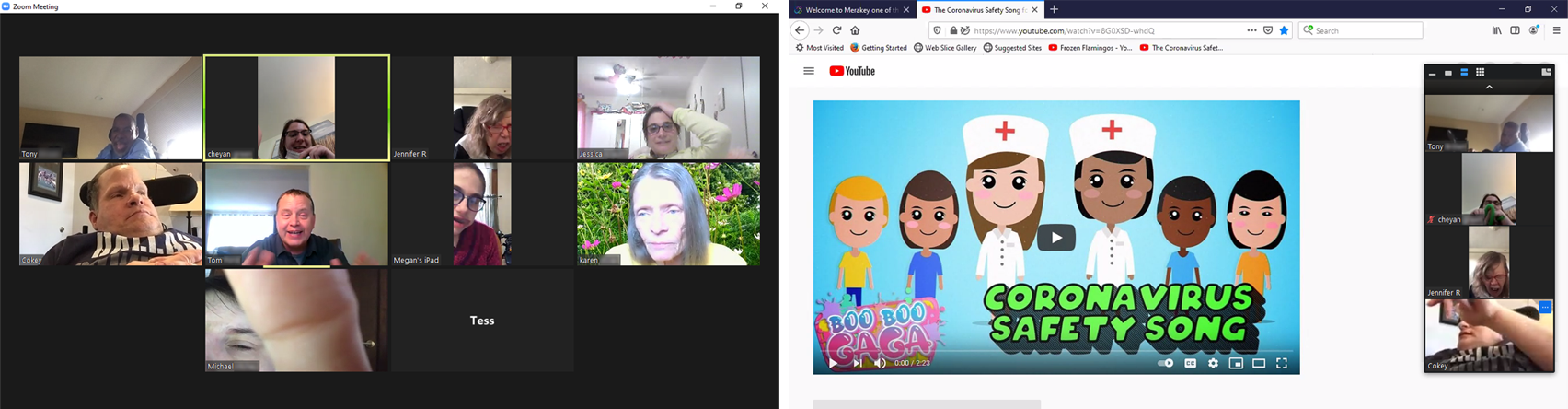1568x409 pixels.
Task: Open the Getting Started bookmark
Action: (879, 48)
